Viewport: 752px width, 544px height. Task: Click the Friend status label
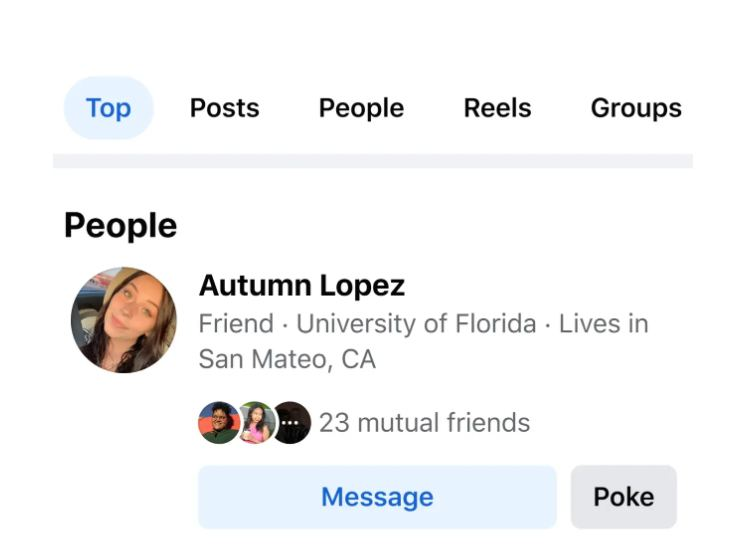tap(236, 323)
